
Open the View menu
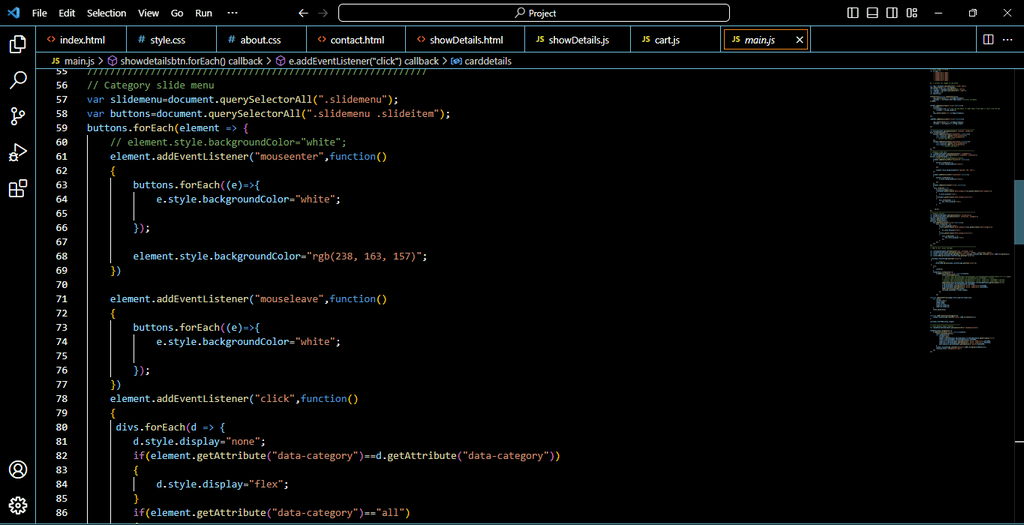pyautogui.click(x=148, y=13)
